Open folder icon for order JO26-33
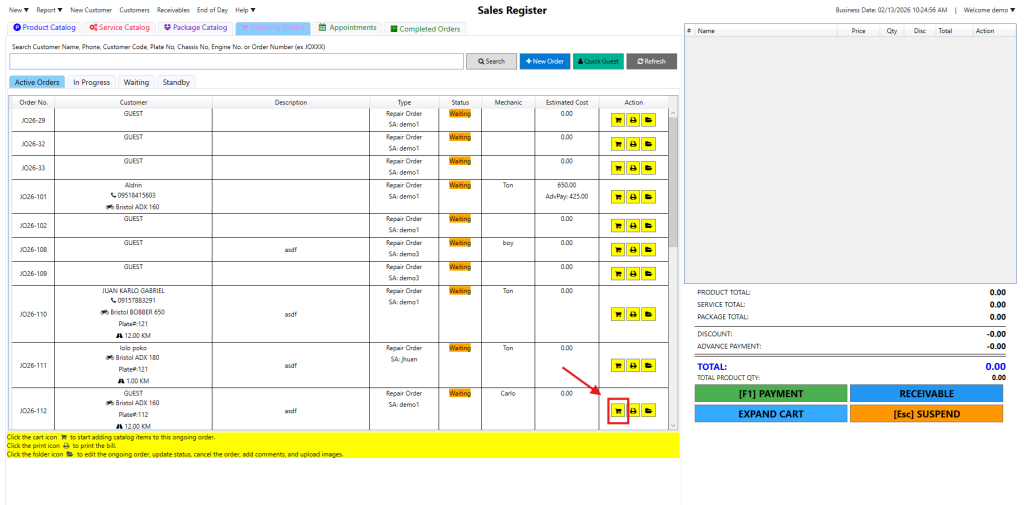The image size is (1024, 505). tap(648, 168)
